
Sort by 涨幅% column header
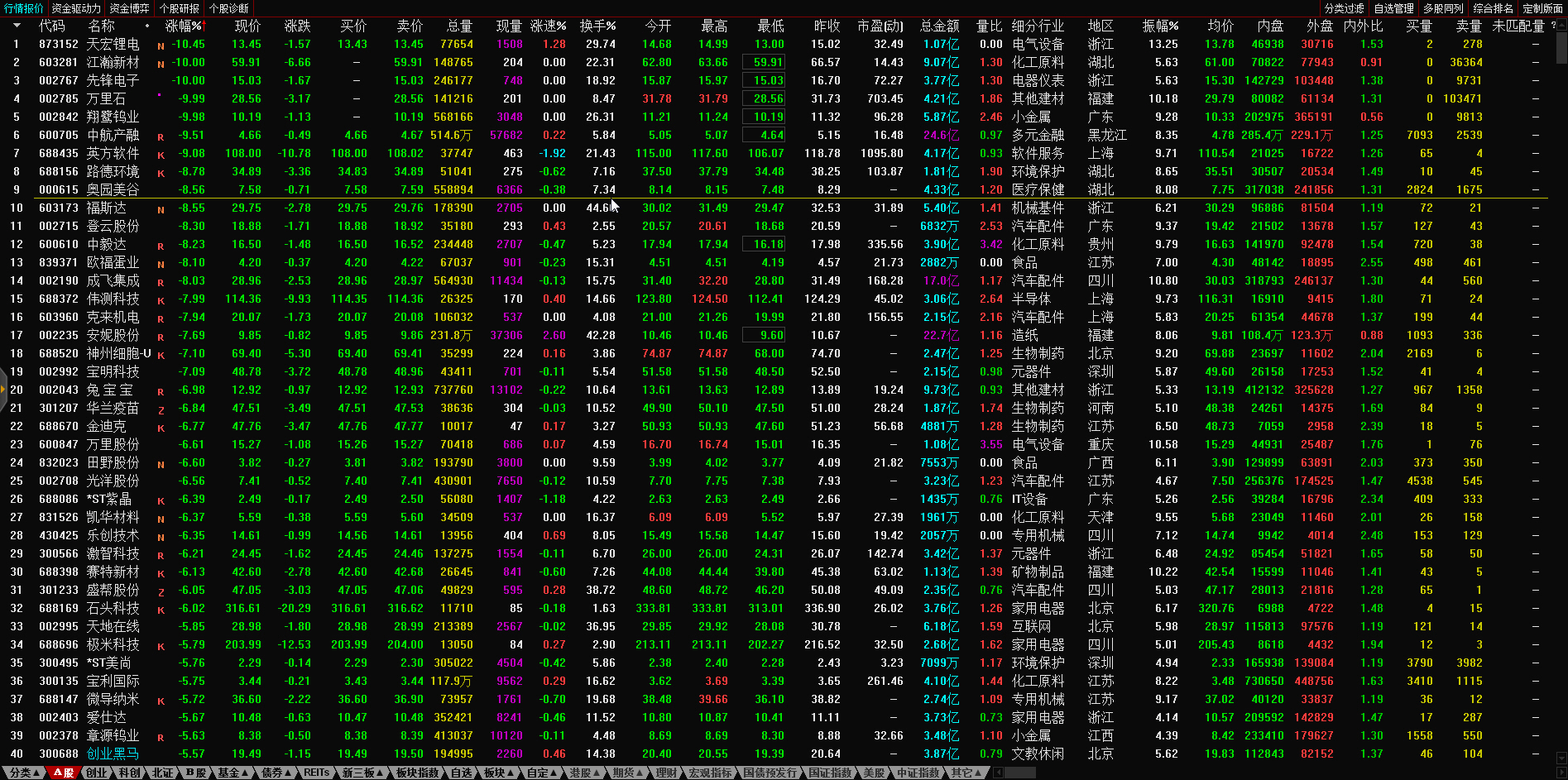pyautogui.click(x=184, y=26)
